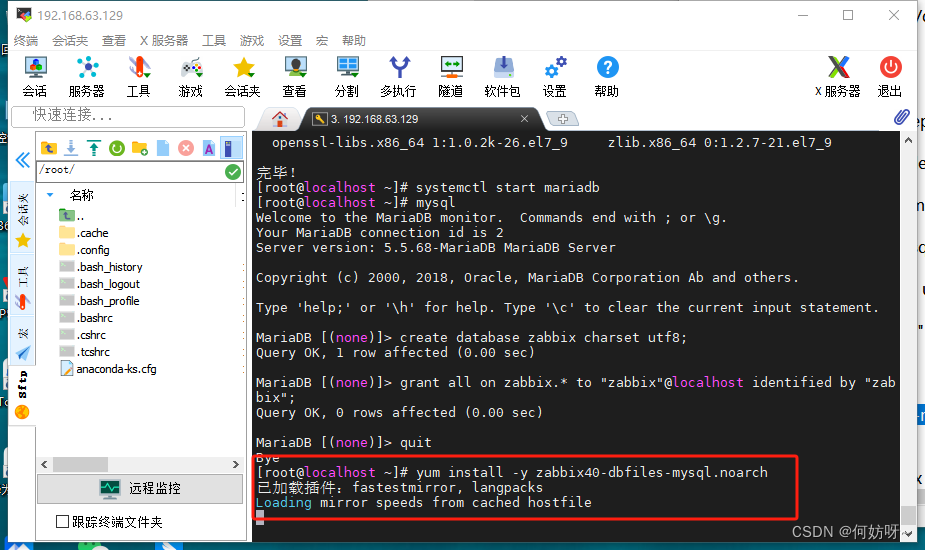The width and height of the screenshot is (925, 550).
Task: Click the SFTP upload arrow icon
Action: coord(94,148)
